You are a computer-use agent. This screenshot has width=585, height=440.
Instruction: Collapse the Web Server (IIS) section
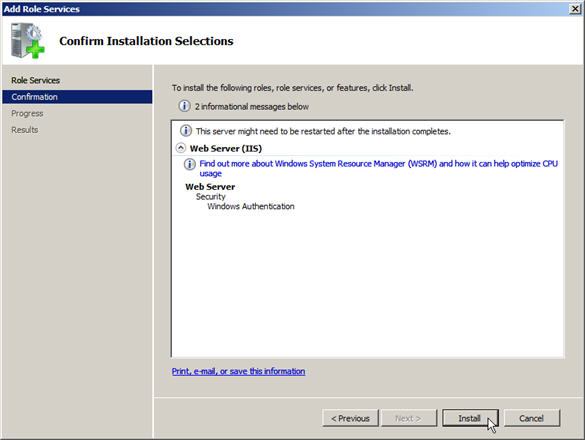(x=181, y=148)
